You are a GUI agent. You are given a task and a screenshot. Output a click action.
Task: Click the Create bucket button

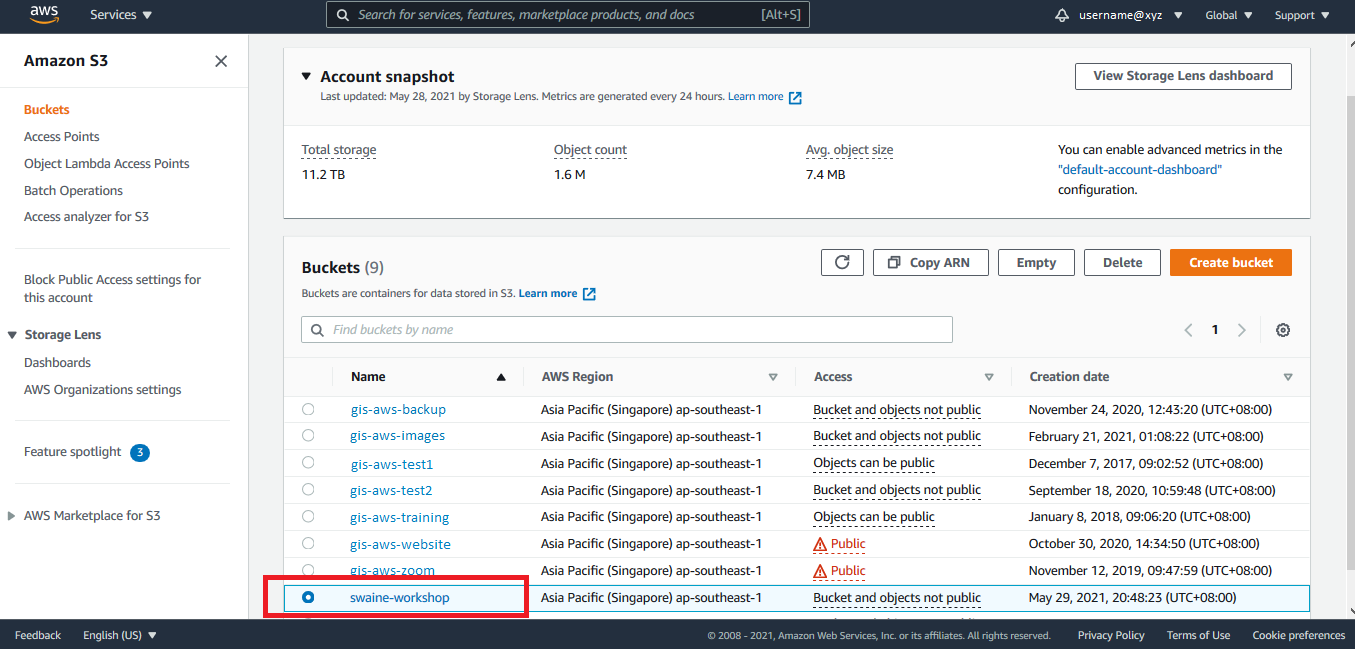coord(1231,262)
